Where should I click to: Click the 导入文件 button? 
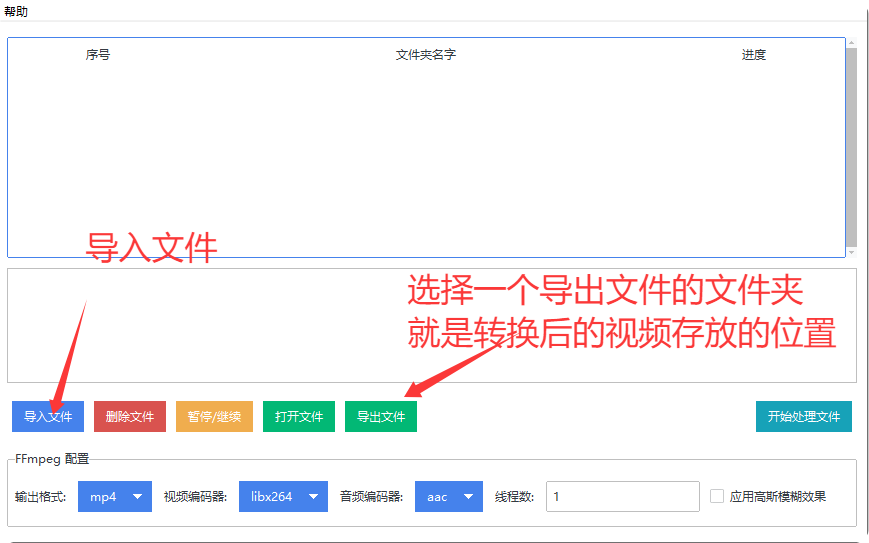click(48, 416)
